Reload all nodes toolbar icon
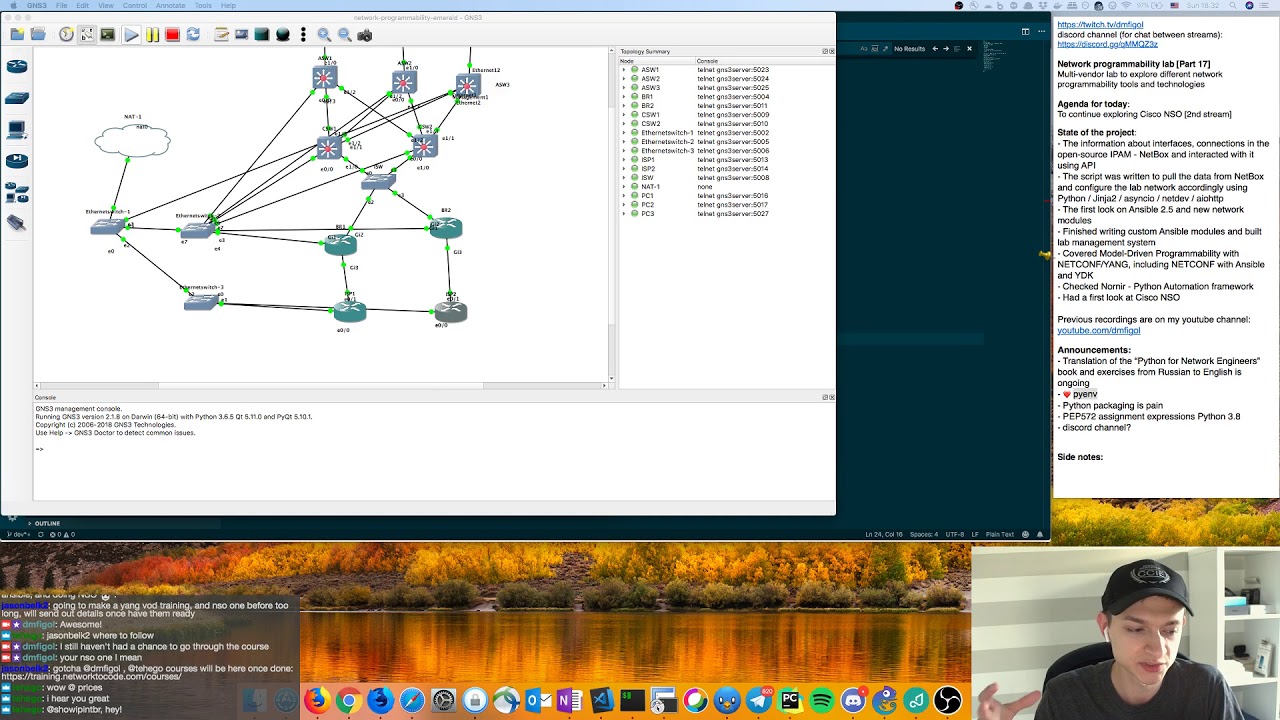 [x=193, y=35]
